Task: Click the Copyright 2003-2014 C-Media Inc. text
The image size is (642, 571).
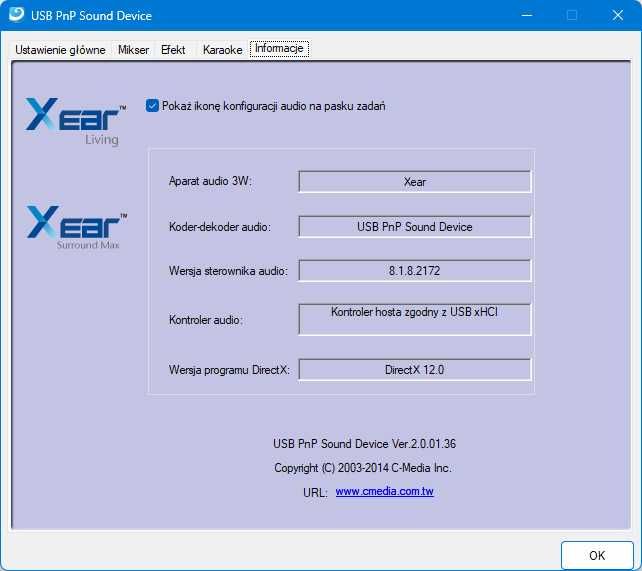Action: point(363,467)
